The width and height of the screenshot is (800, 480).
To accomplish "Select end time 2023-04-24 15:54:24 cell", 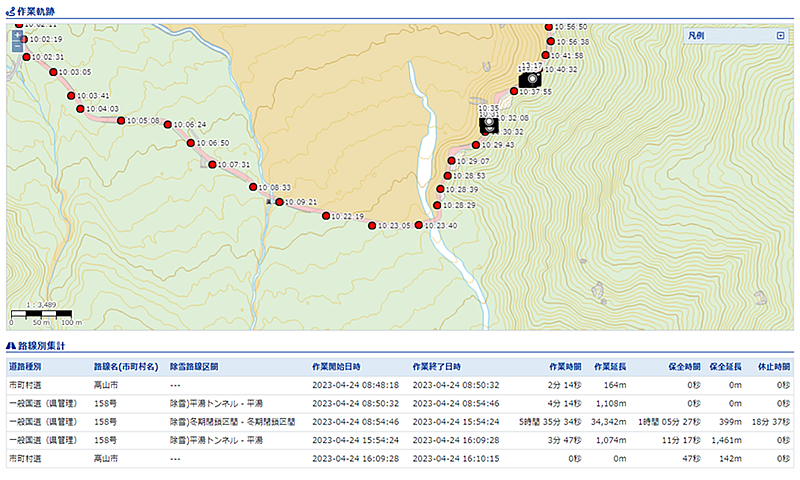I will pyautogui.click(x=456, y=422).
